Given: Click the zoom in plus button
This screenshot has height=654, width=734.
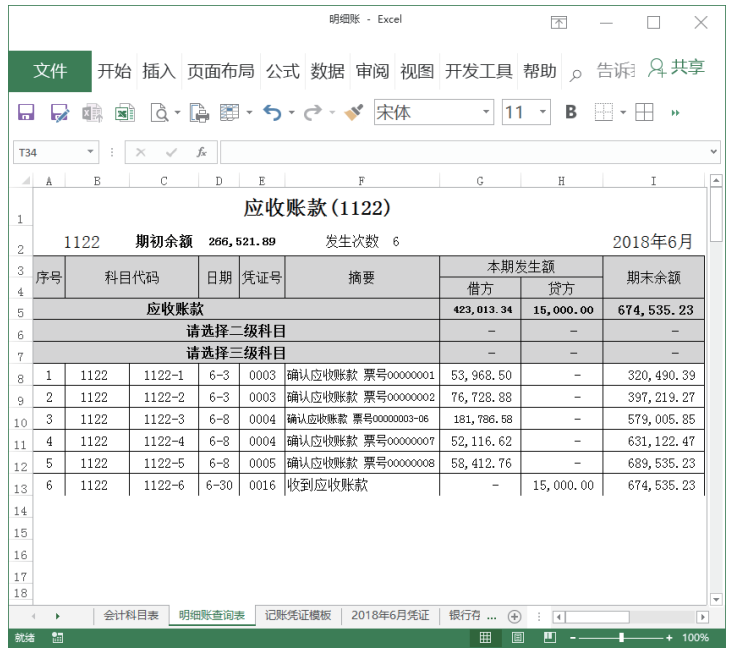Looking at the screenshot, I should 669,638.
